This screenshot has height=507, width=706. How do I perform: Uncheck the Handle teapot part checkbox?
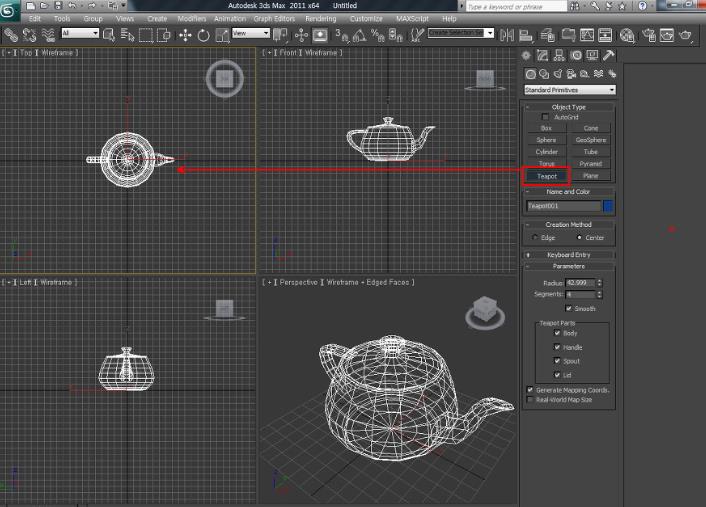pyautogui.click(x=557, y=347)
